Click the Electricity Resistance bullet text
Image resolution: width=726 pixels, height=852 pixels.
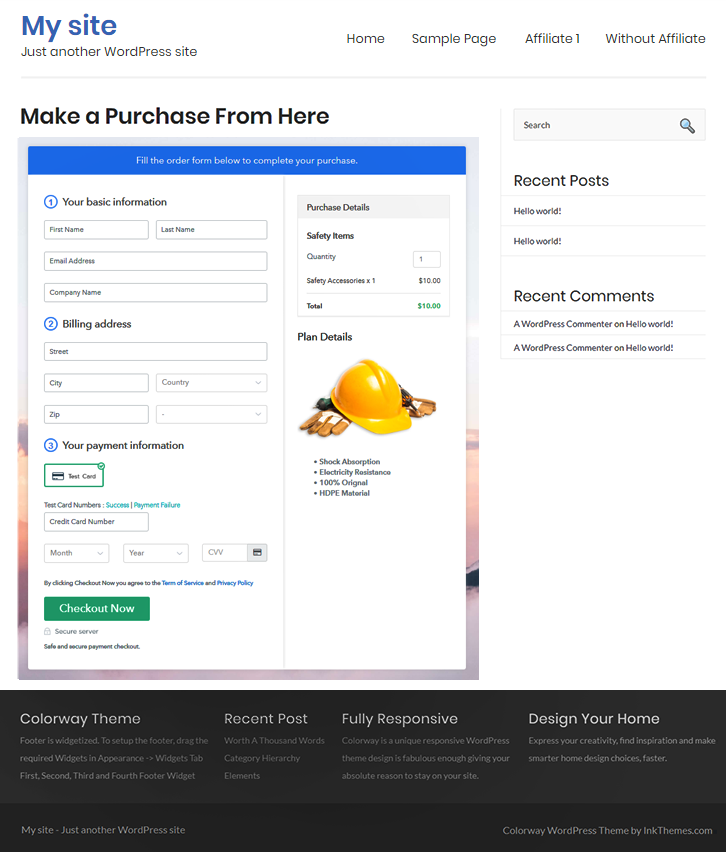tap(355, 472)
